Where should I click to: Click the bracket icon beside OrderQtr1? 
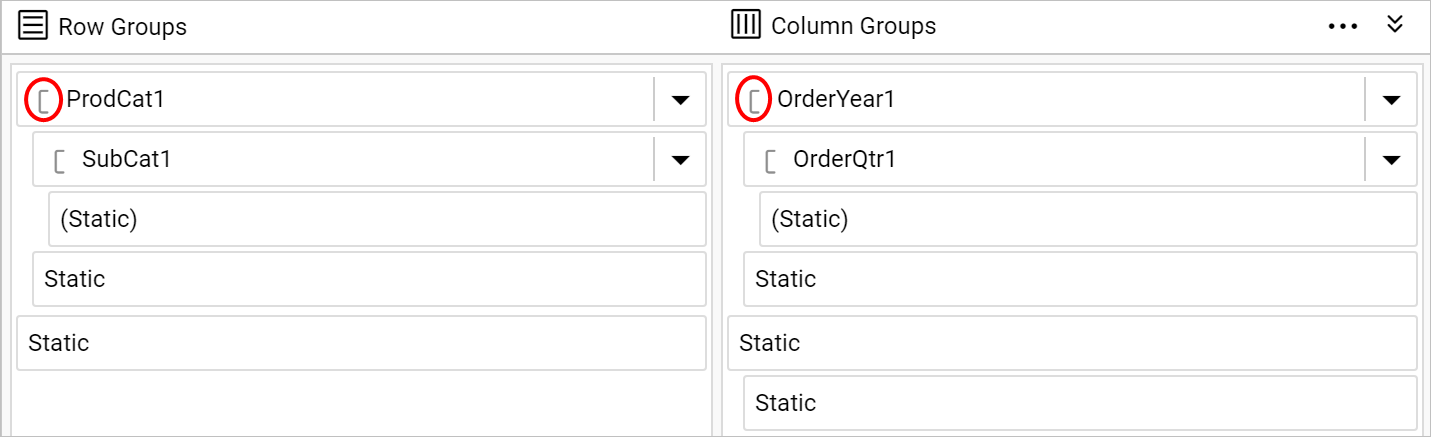[771, 160]
